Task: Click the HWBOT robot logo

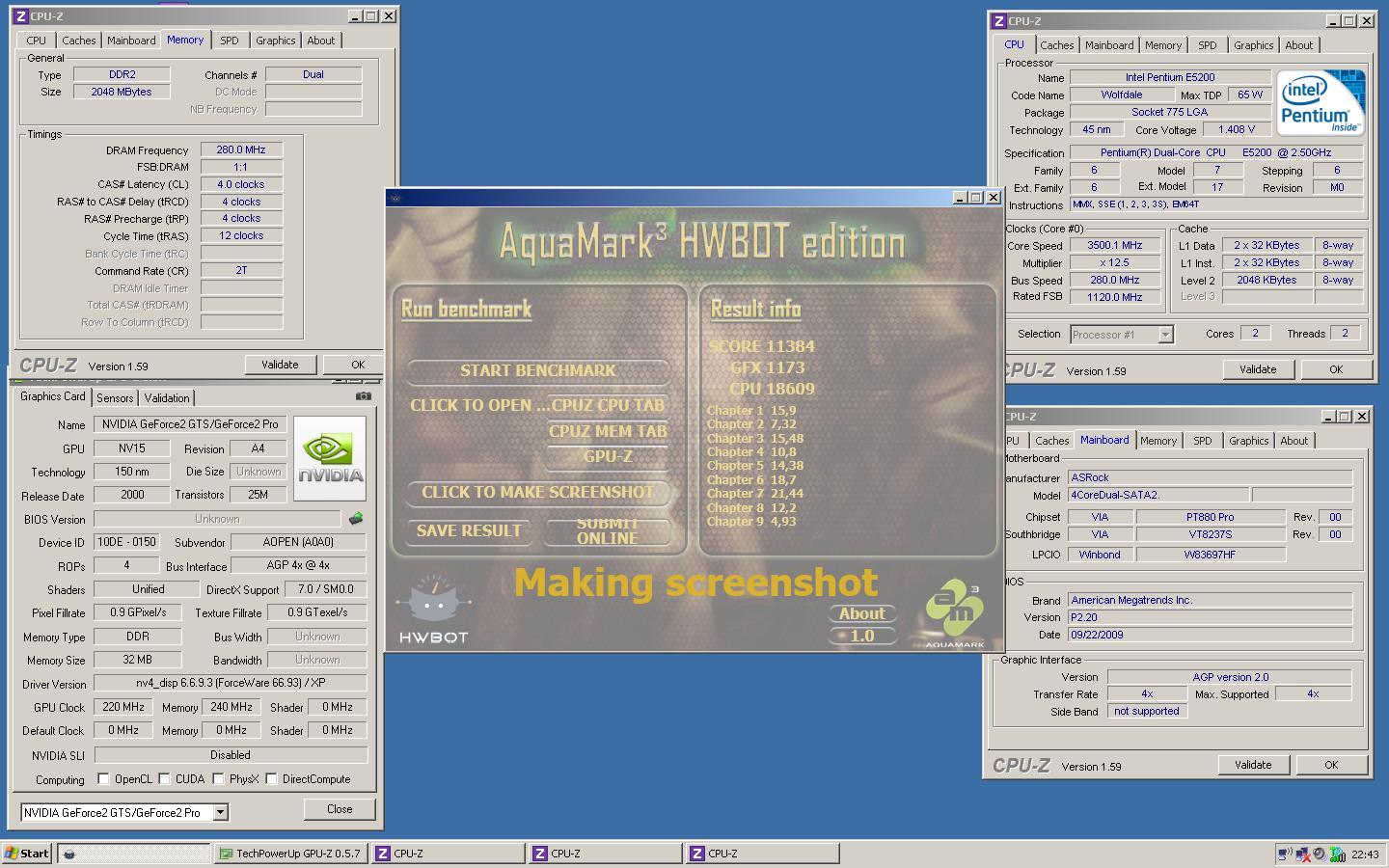Action: click(x=433, y=609)
